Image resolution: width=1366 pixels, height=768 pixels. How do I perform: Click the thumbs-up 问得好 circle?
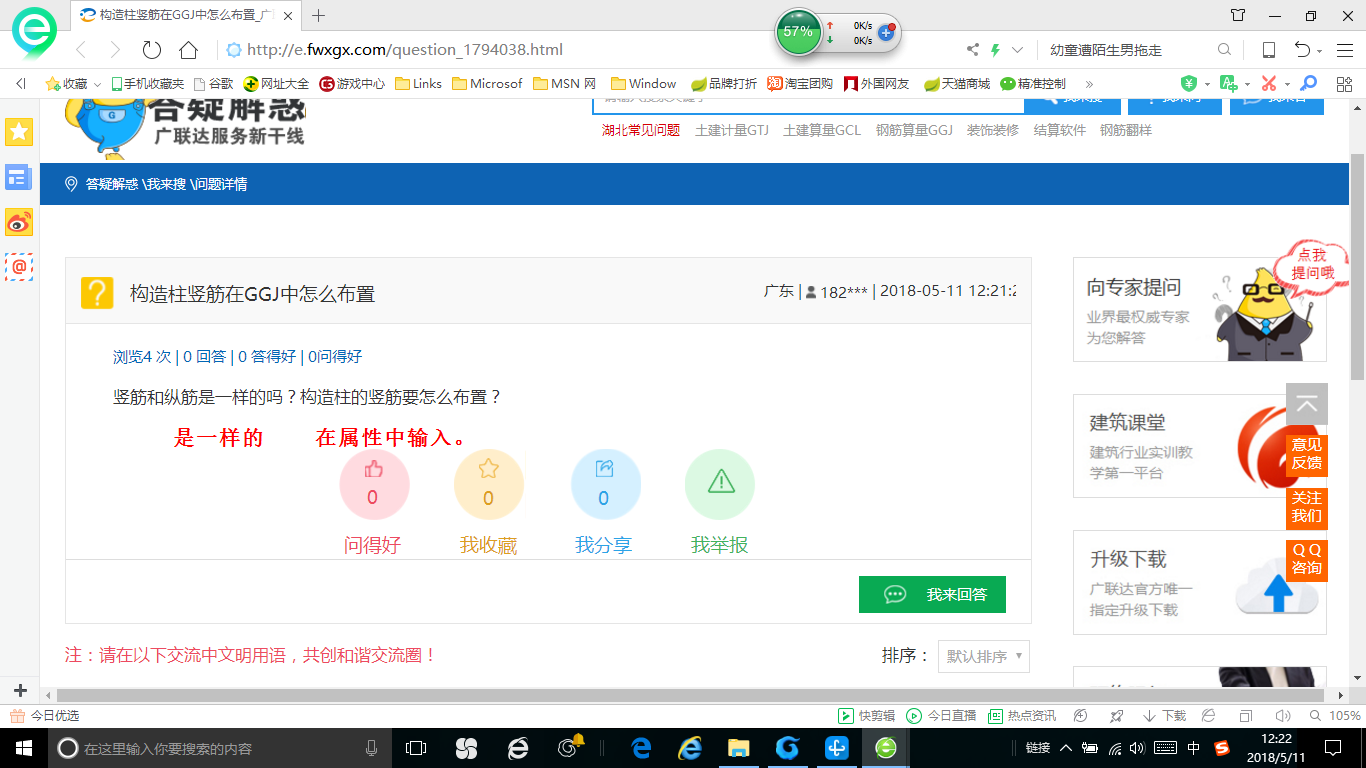pos(373,484)
